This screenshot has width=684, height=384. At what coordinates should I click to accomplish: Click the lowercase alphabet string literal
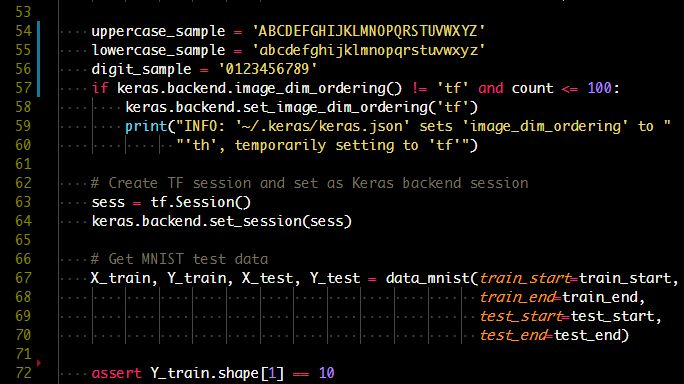369,50
